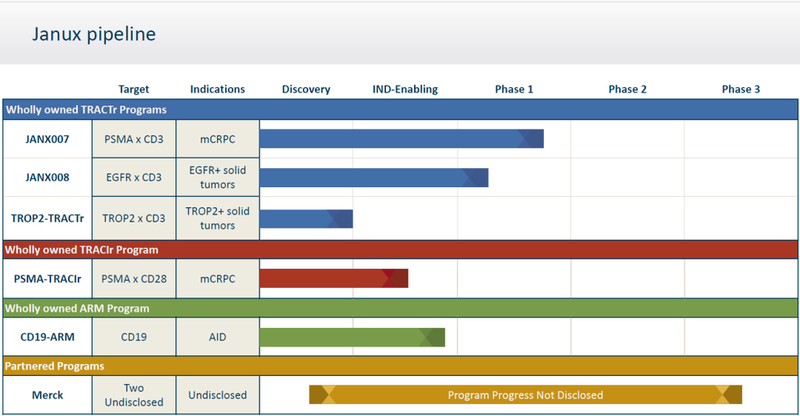This screenshot has height=416, width=800.
Task: Click the EGFR+ solid tumors indication cell
Action: click(217, 177)
